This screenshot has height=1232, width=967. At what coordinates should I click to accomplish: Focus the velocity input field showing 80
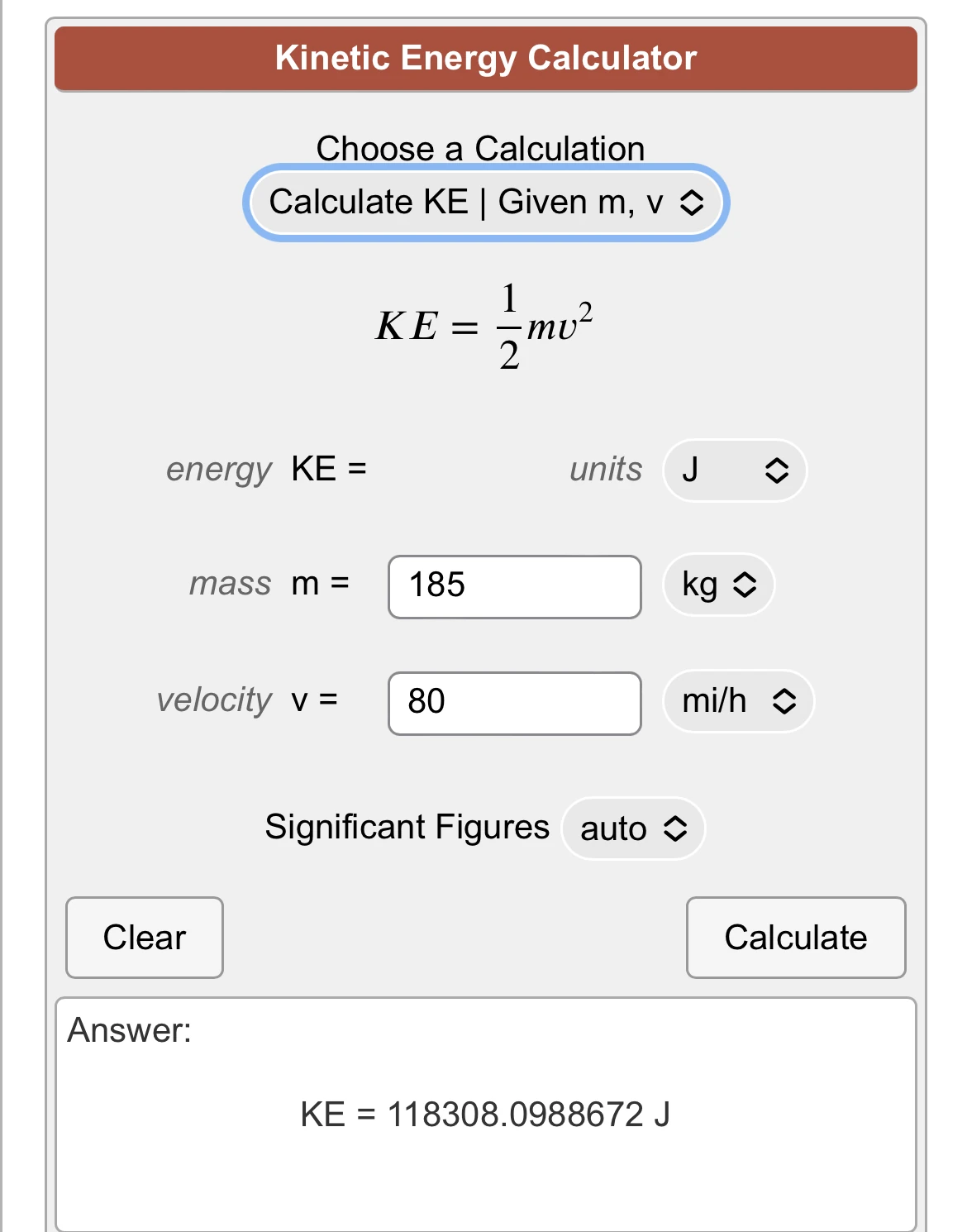click(x=514, y=703)
